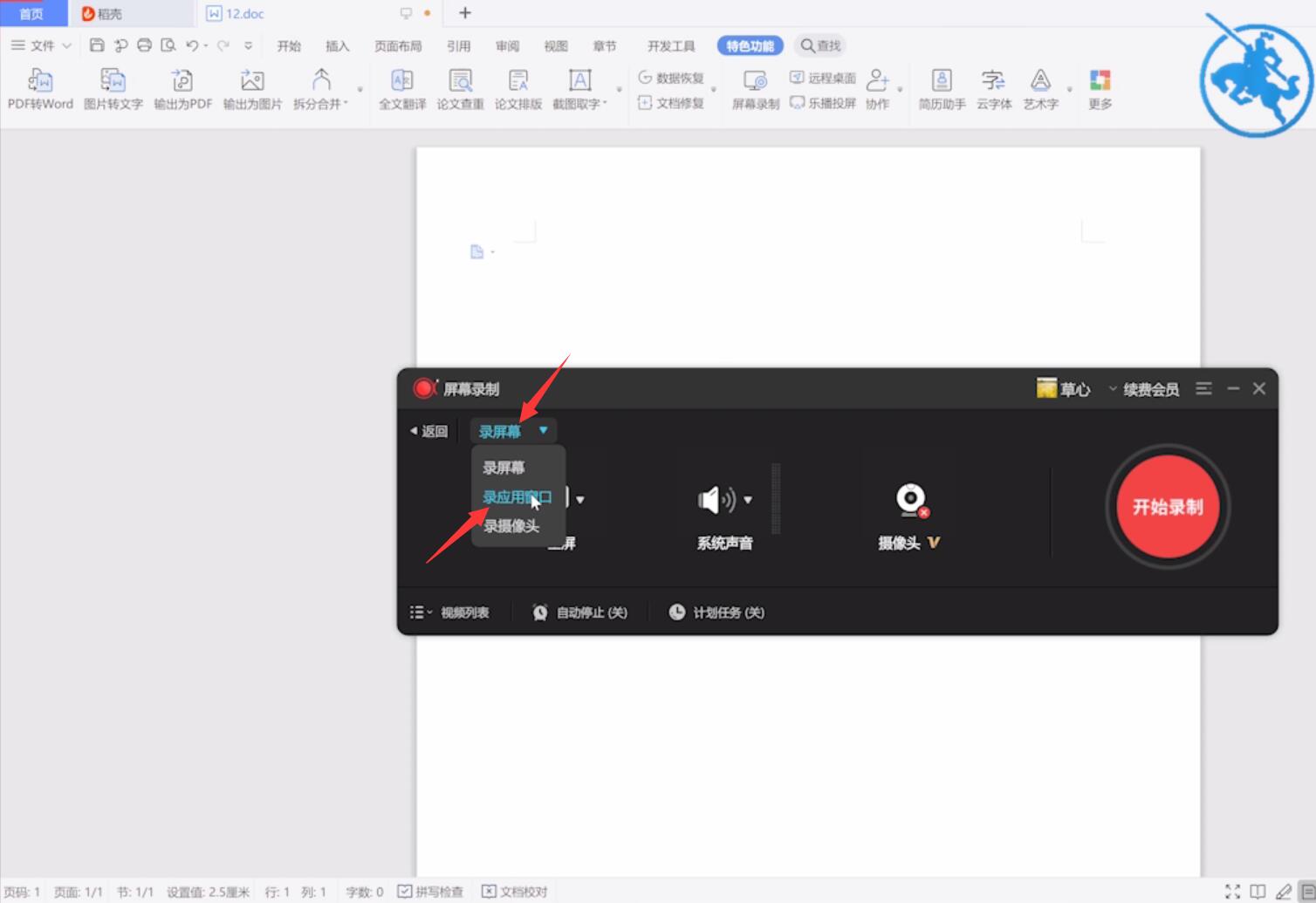Click the undo arrow icon
The height and width of the screenshot is (903, 1316).
192,45
